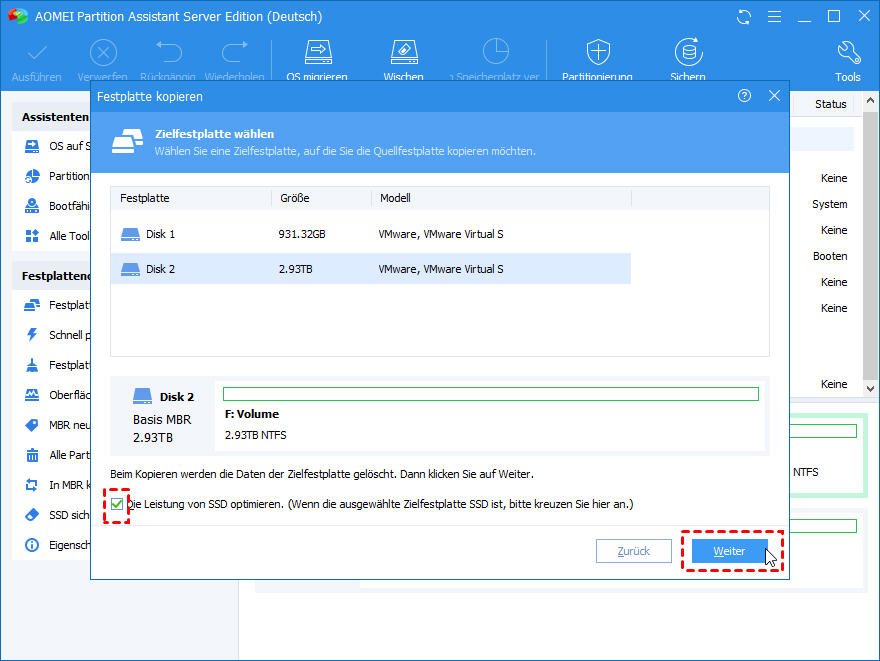The image size is (880, 661).
Task: Click the AOMEI application logo icon
Action: pos(17,16)
